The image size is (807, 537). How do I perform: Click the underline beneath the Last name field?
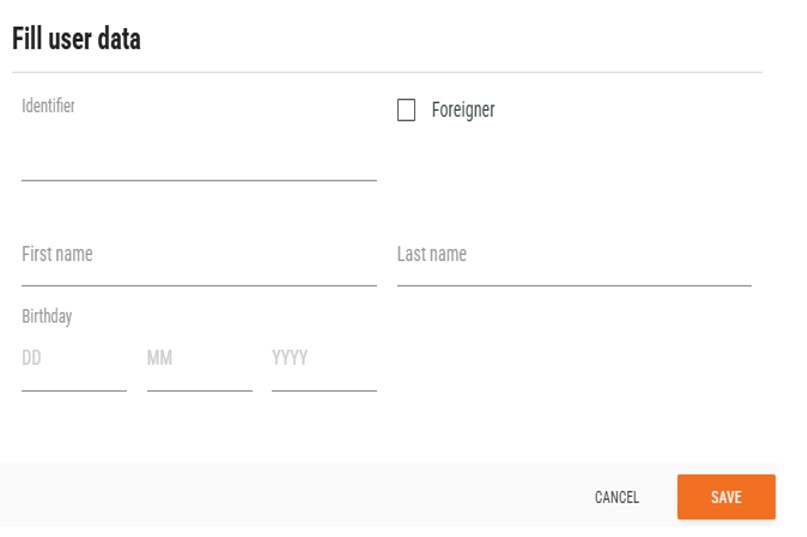pos(573,285)
